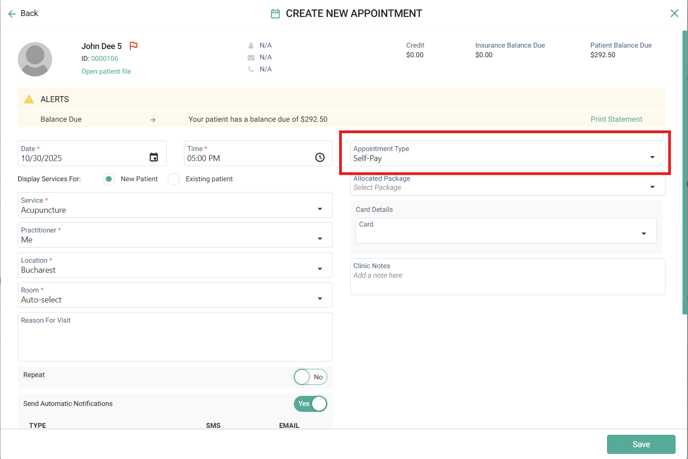Click the green arrow next to Balance Due
Screen dimensions: 688x459
[x=153, y=120]
